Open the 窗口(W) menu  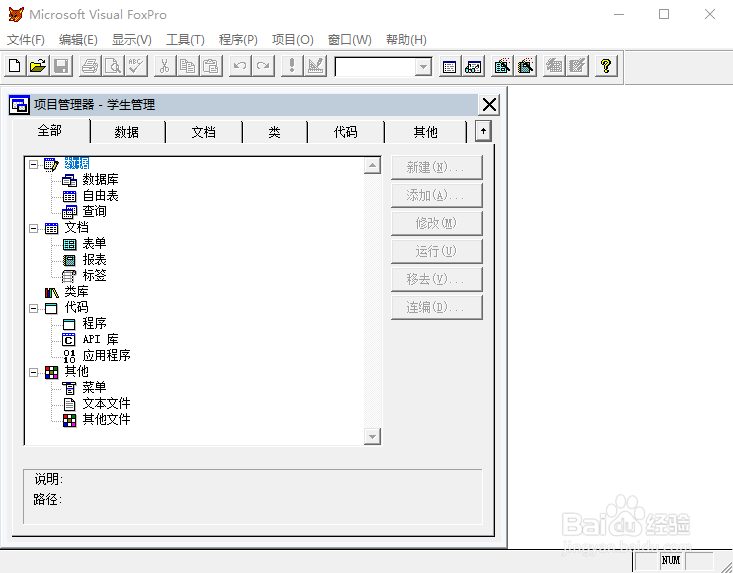[350, 40]
